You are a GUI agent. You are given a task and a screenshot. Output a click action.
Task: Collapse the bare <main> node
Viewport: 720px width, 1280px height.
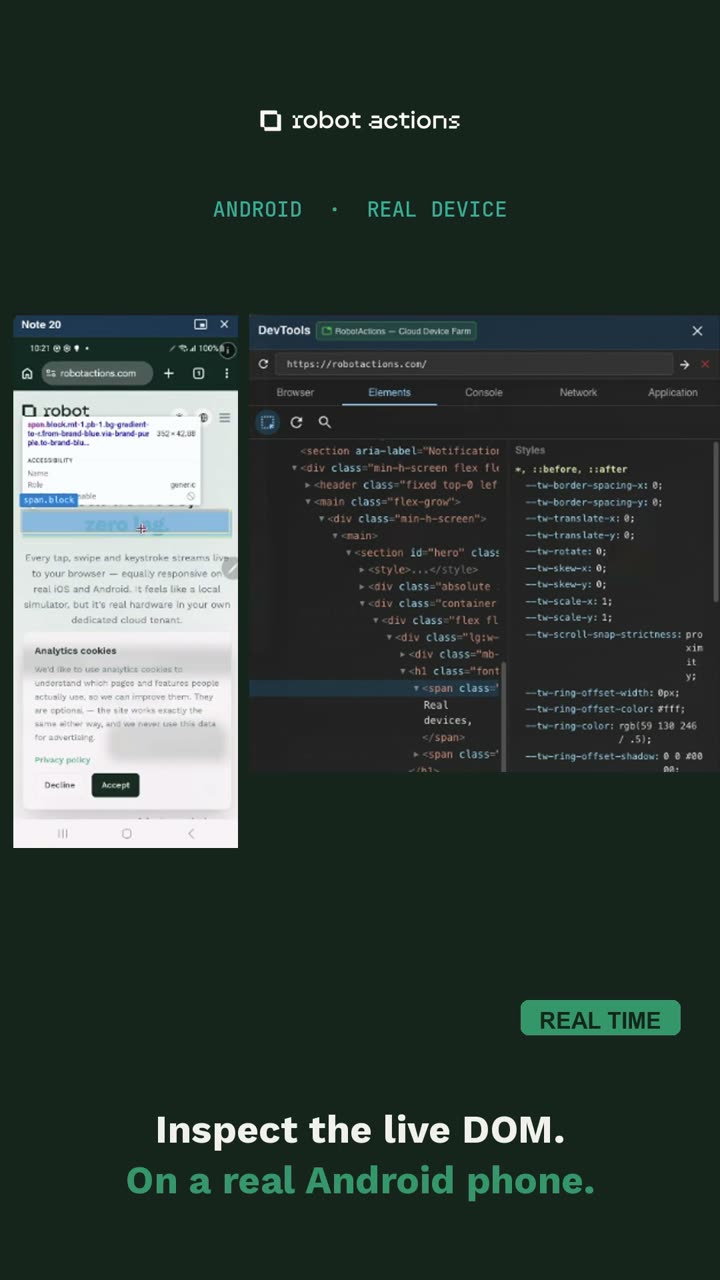click(x=335, y=536)
